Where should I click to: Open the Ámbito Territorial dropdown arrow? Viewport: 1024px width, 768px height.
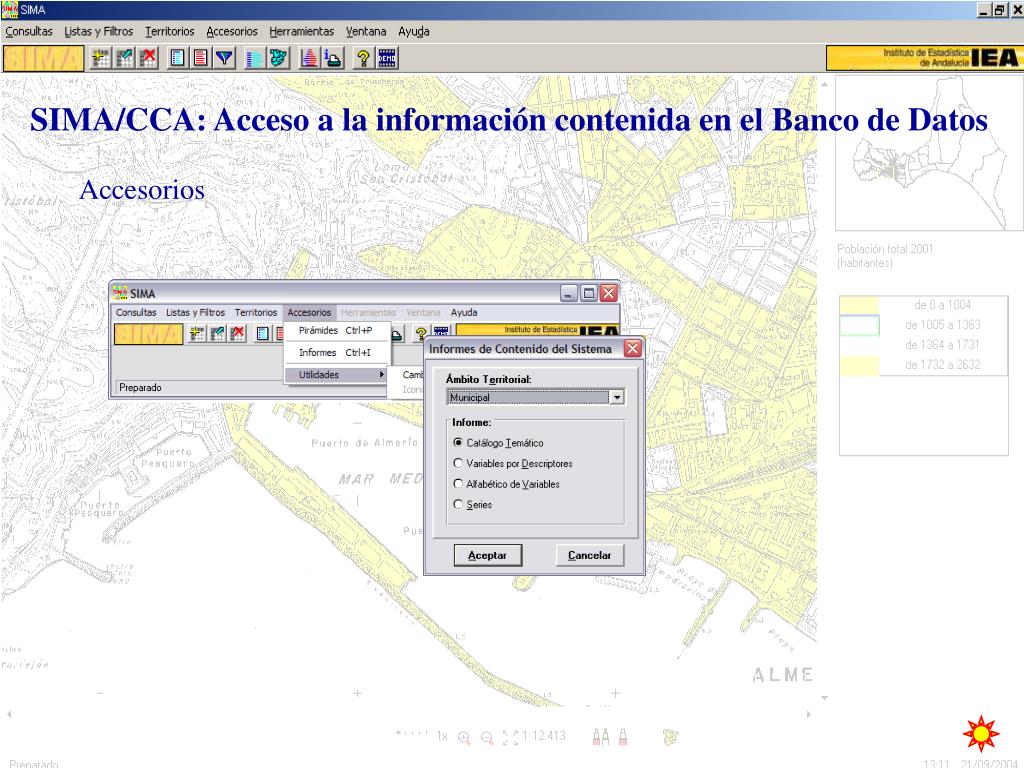point(616,397)
